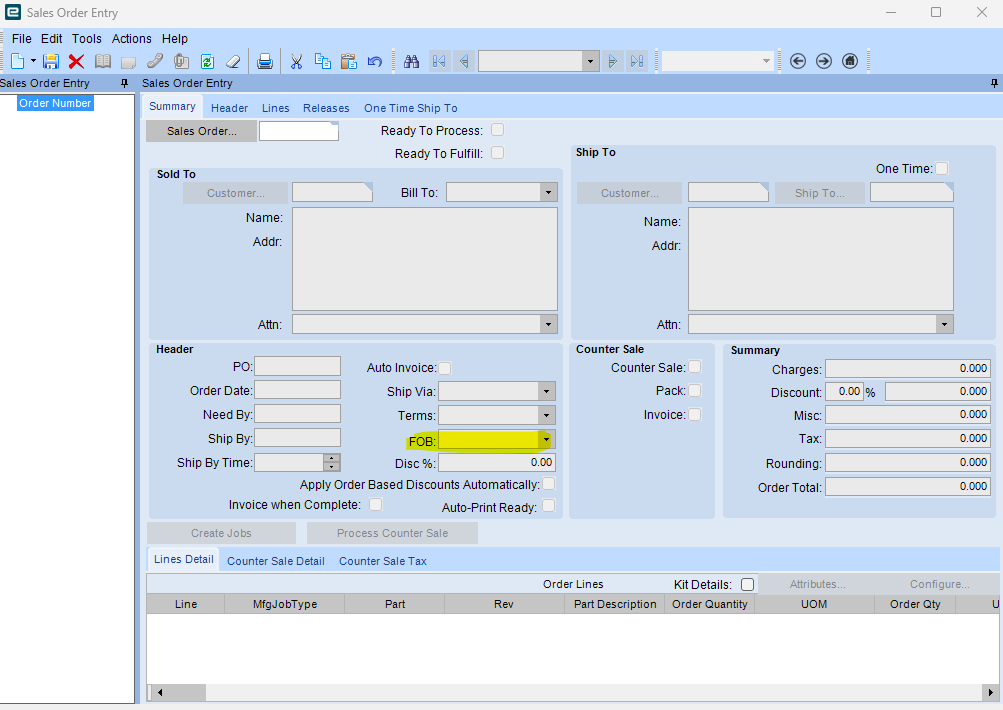1003x710 pixels.
Task: Click the Cut scissors icon
Action: click(296, 61)
